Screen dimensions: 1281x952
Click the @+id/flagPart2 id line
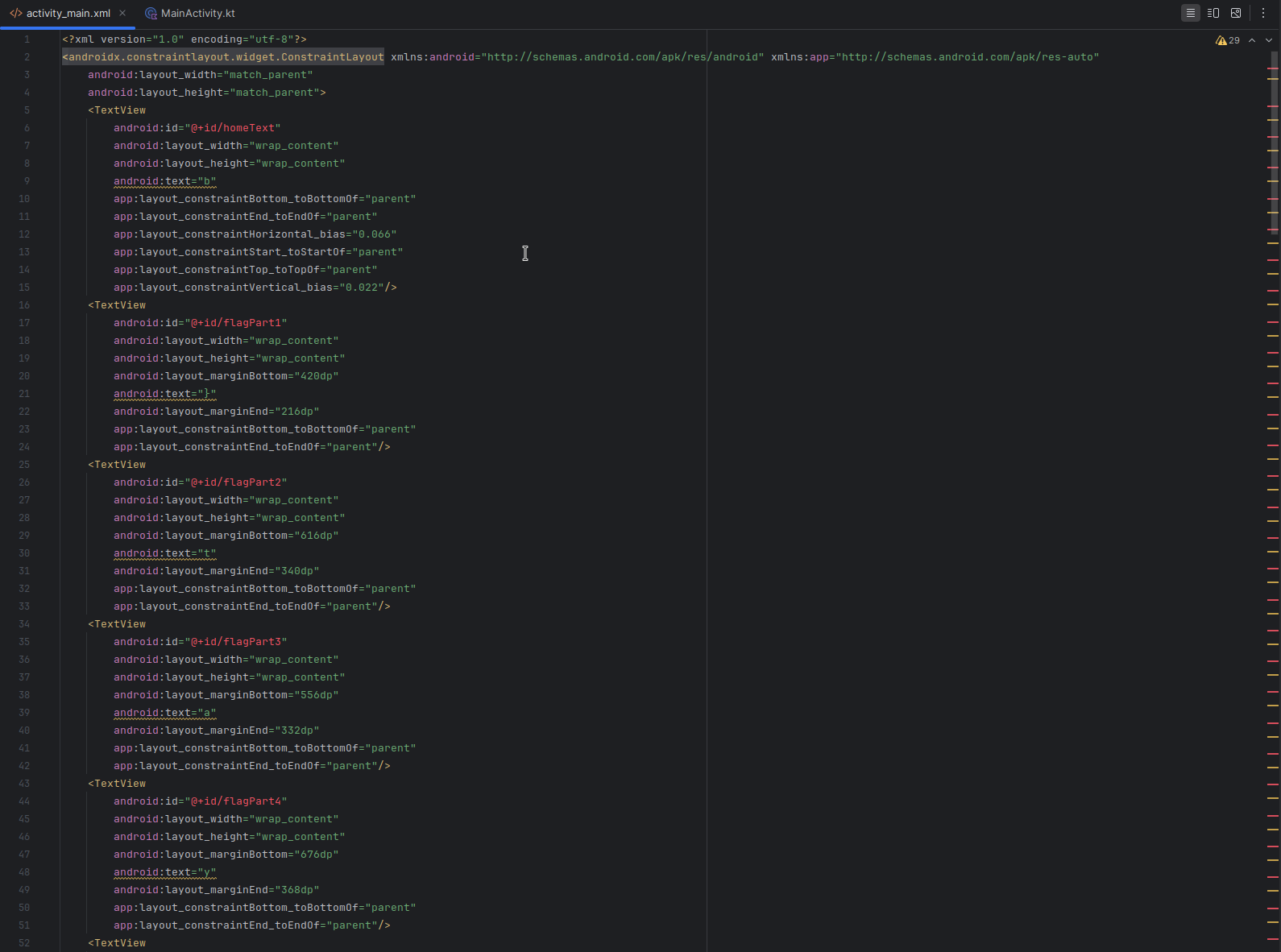point(201,482)
